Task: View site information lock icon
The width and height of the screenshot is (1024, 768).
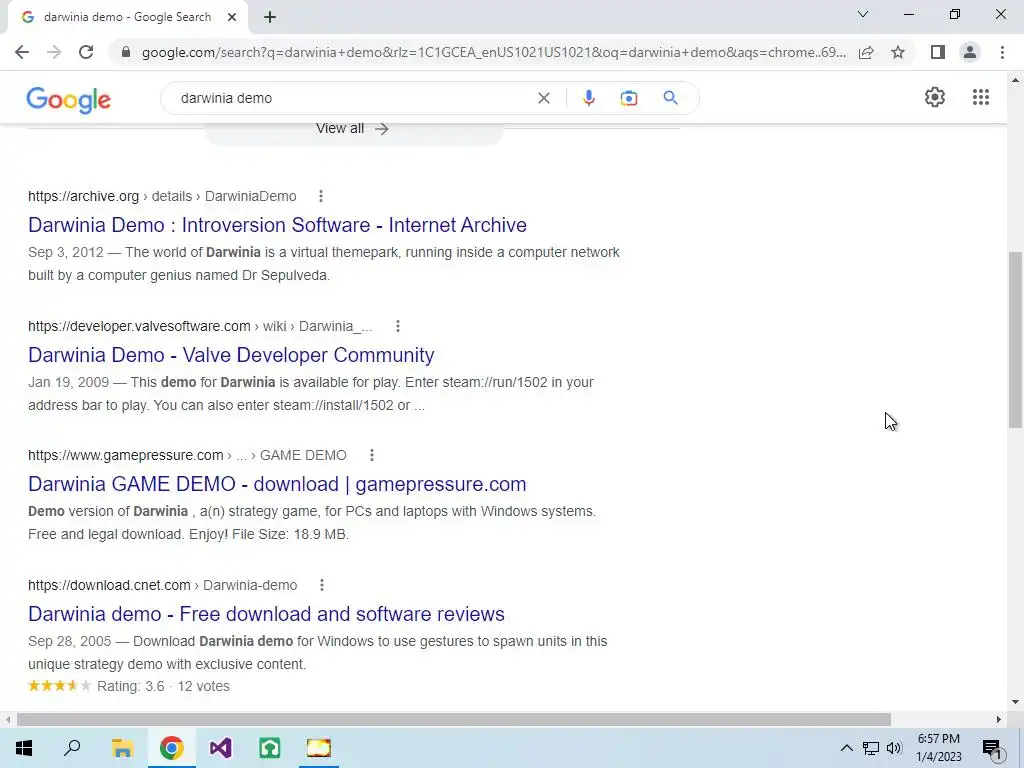Action: click(126, 52)
